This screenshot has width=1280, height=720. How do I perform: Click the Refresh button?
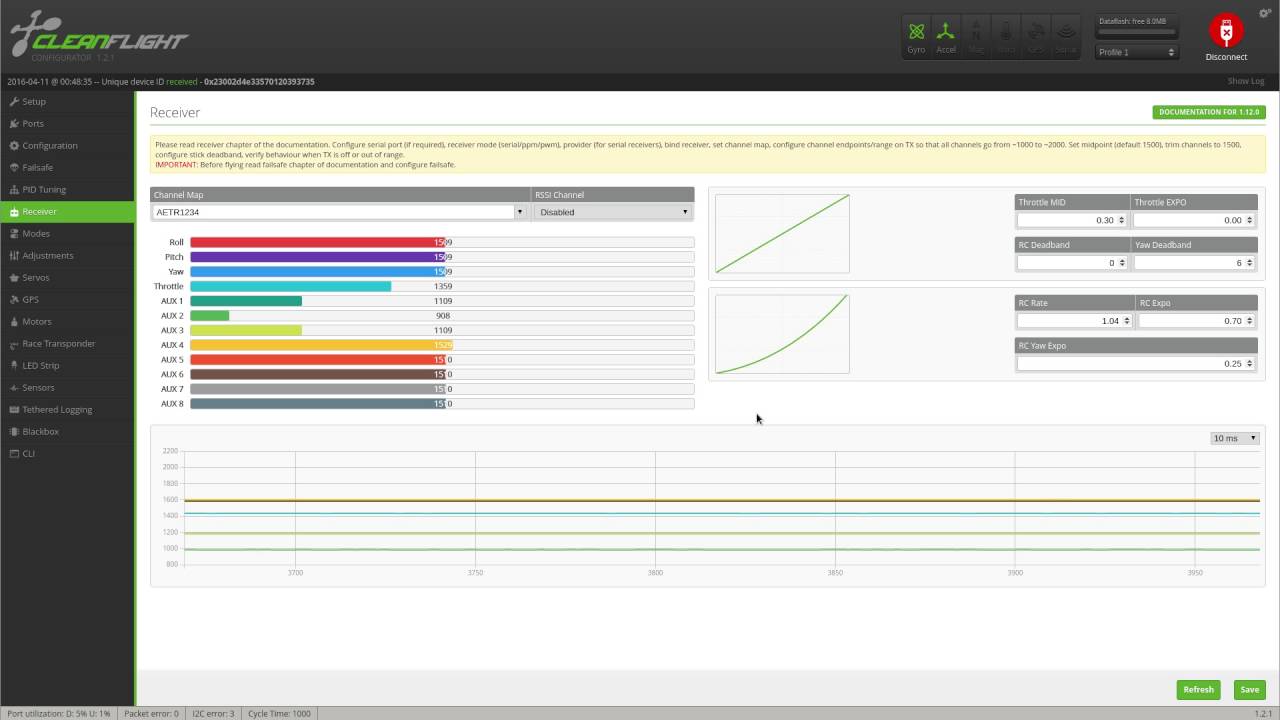[x=1198, y=689]
